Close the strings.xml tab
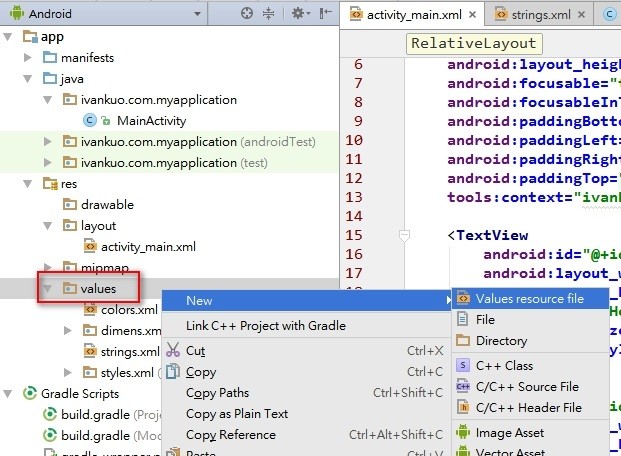This screenshot has height=456, width=621. (581, 15)
